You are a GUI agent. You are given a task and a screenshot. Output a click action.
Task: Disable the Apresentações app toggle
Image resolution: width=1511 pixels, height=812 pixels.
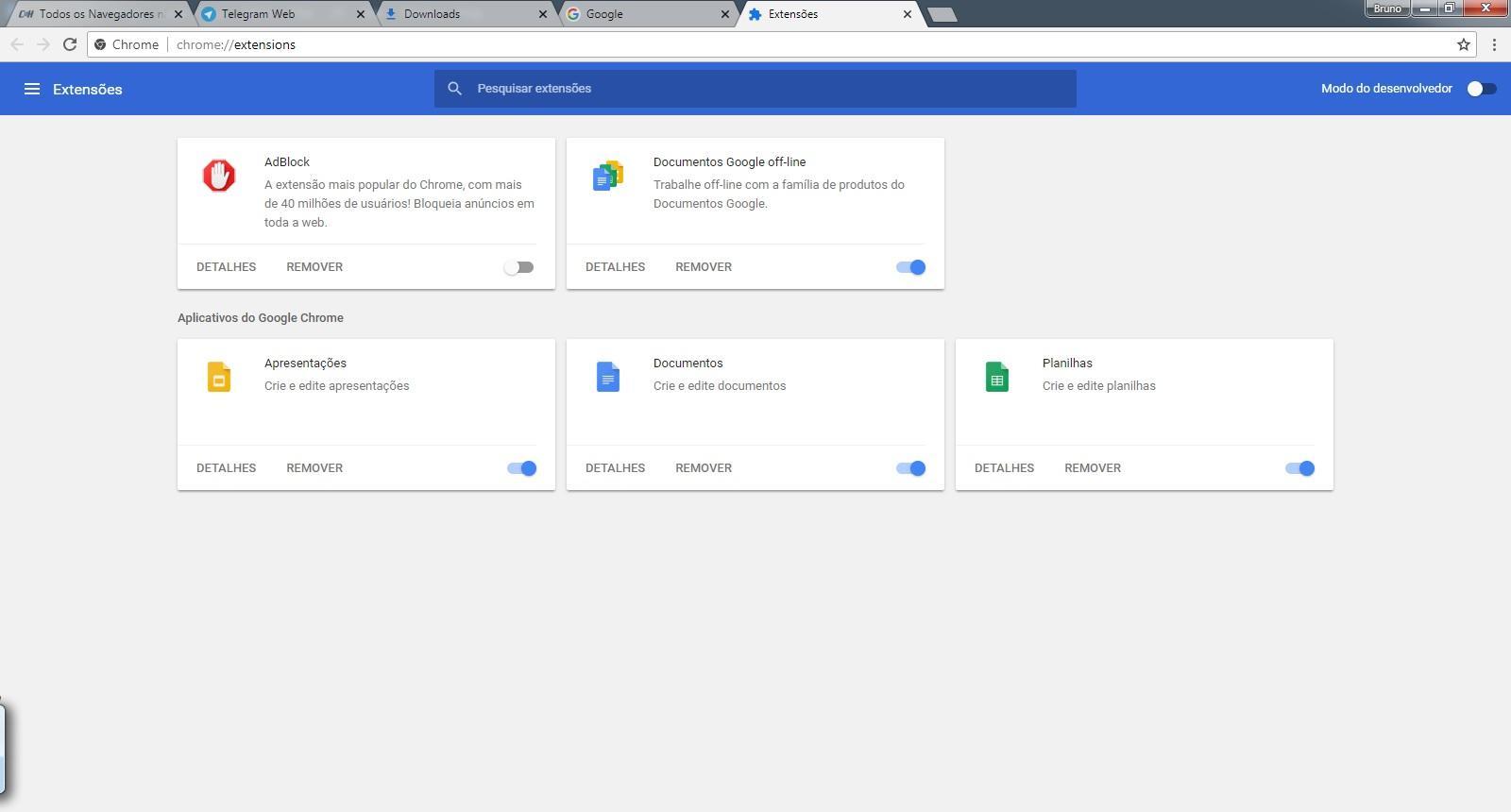click(x=522, y=468)
